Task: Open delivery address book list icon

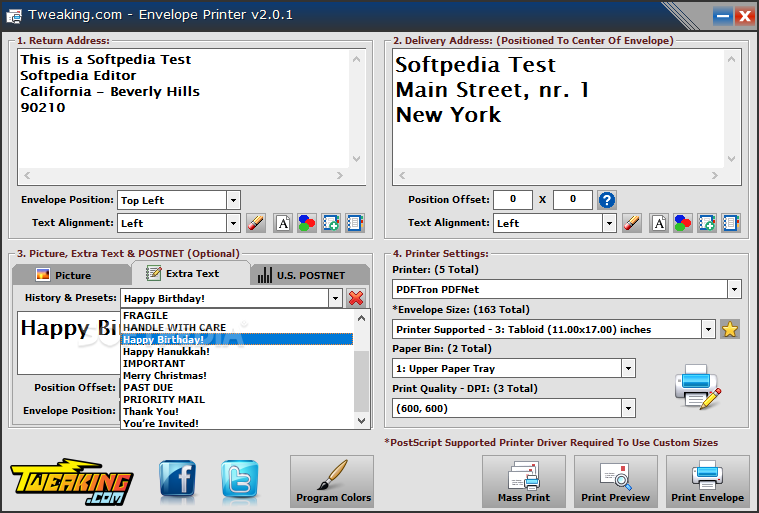Action: click(x=731, y=223)
